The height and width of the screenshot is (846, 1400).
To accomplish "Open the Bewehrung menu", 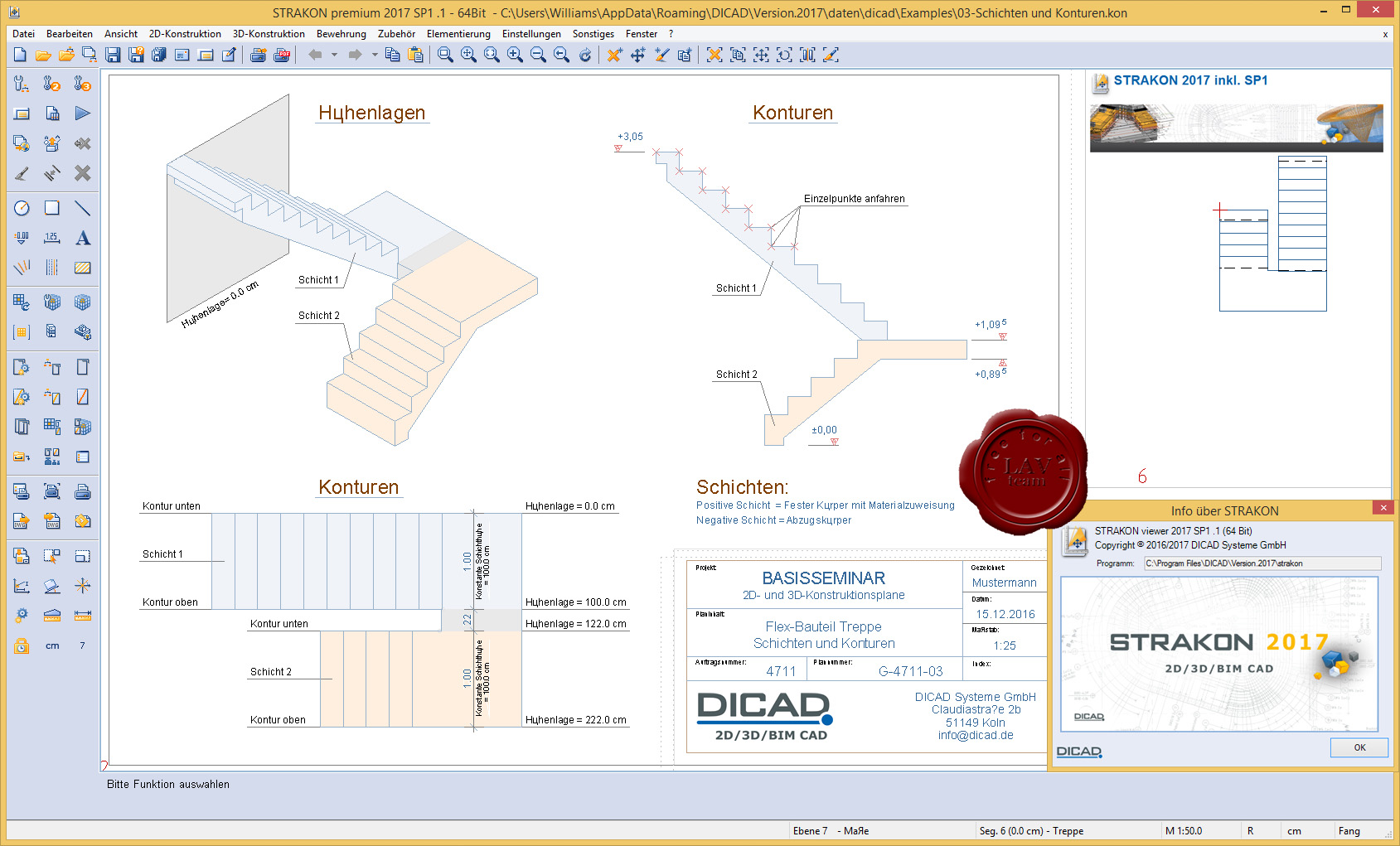I will coord(342,34).
